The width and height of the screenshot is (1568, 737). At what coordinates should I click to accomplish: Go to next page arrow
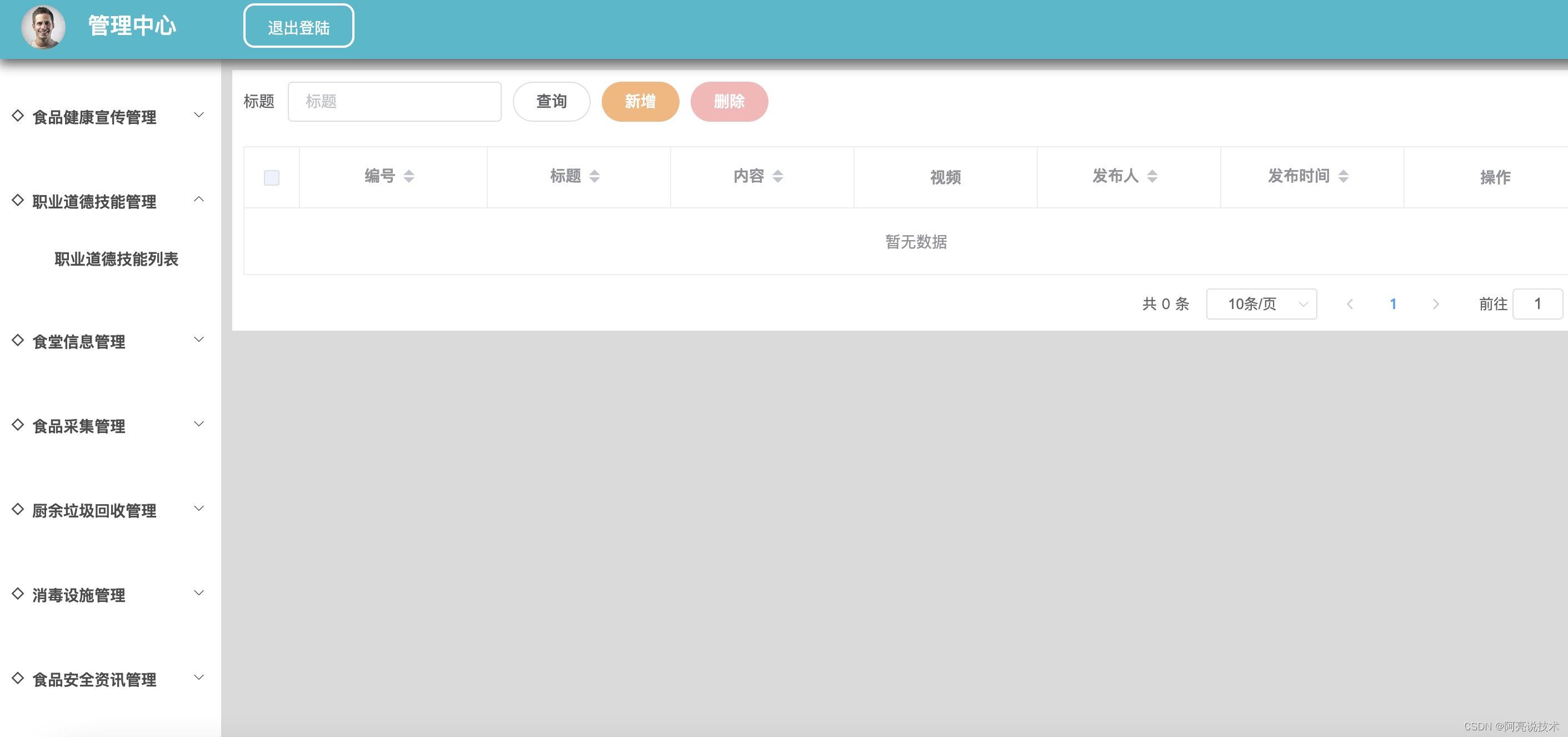click(1436, 304)
